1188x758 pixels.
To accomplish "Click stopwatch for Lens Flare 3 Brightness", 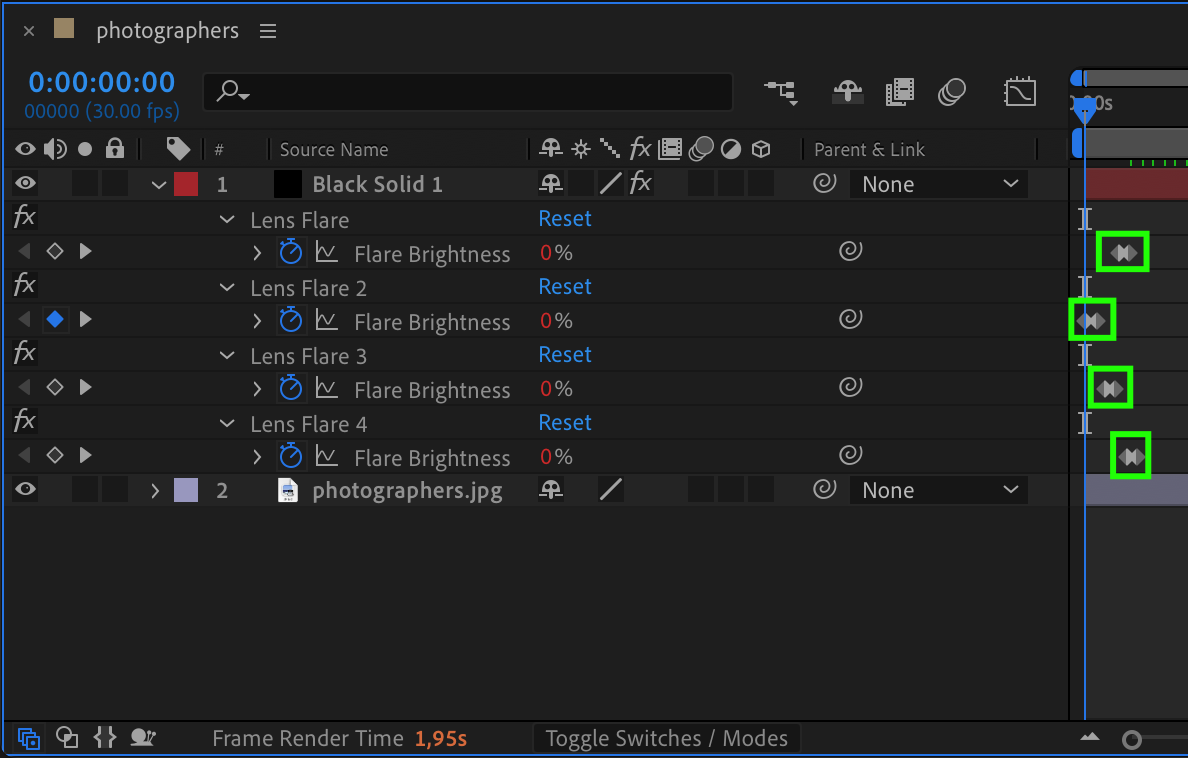I will click(x=290, y=388).
